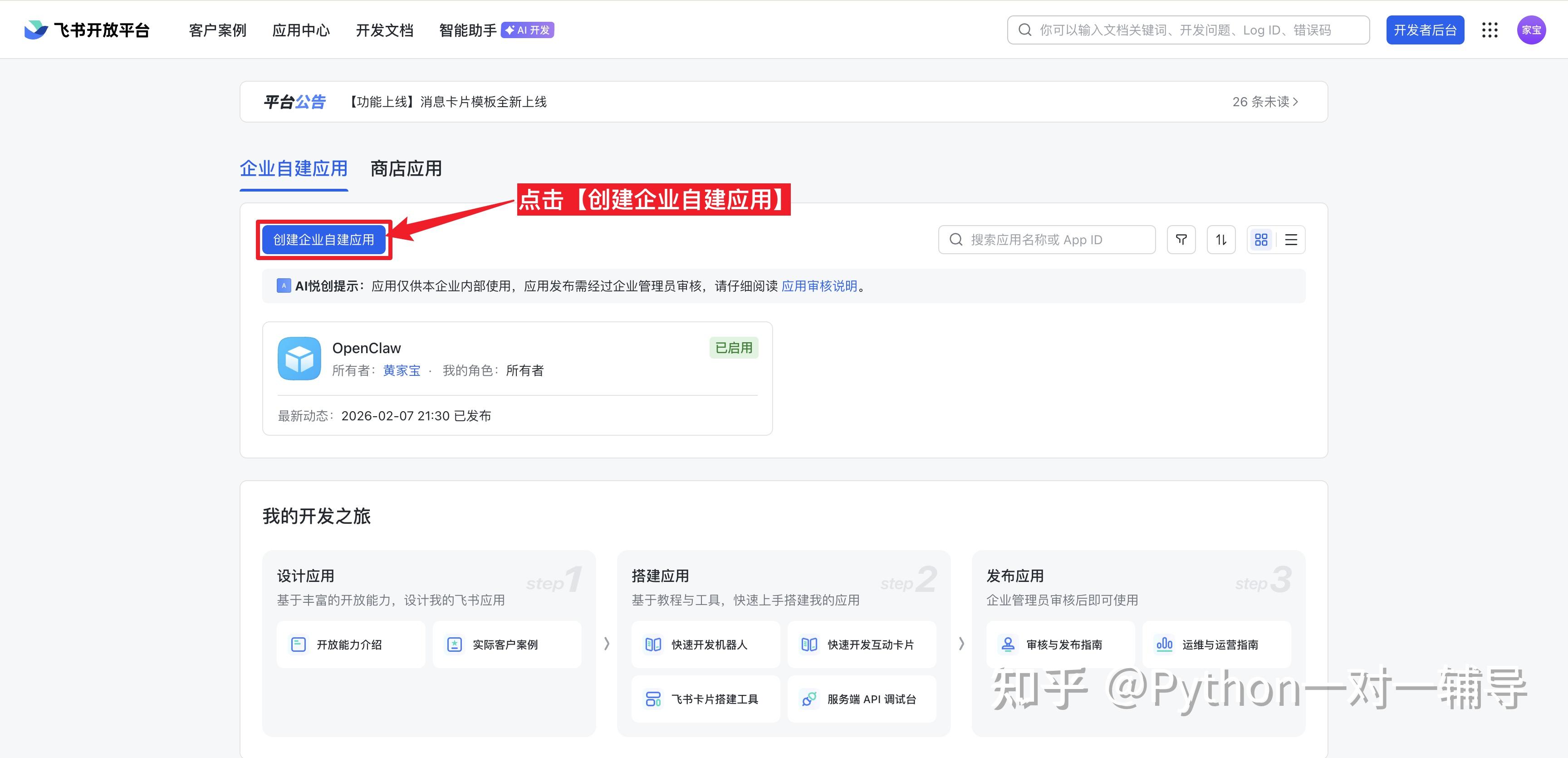Click 创建企业自建应用 button

tap(323, 239)
